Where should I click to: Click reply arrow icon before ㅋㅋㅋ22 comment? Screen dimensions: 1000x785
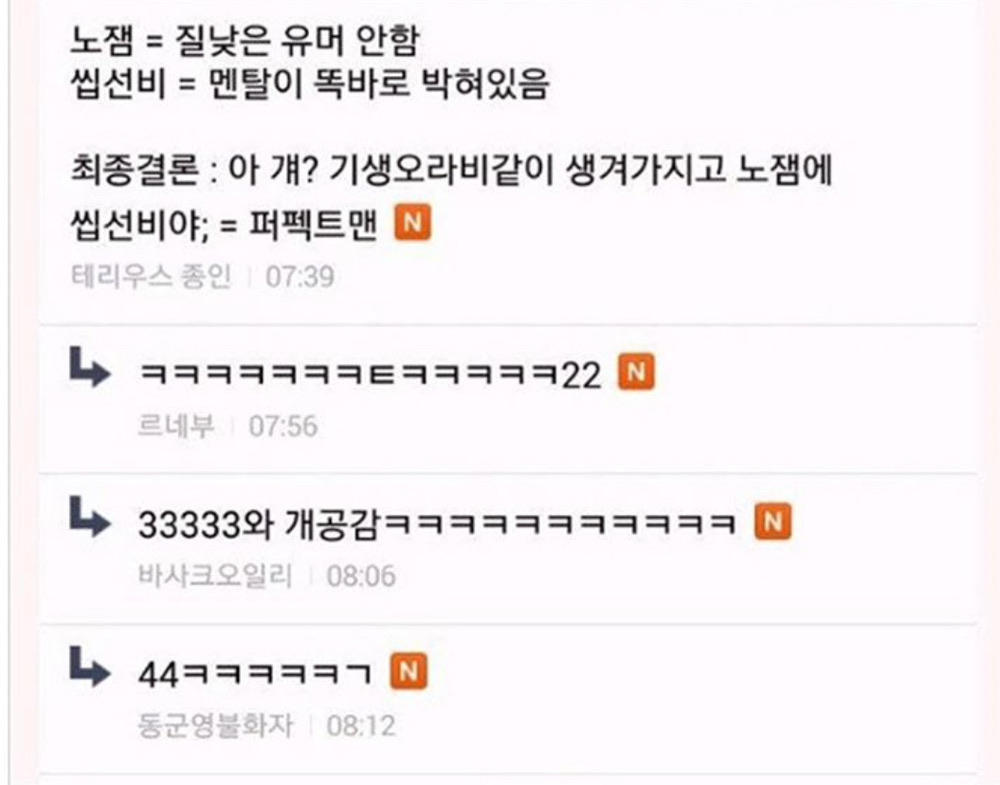[x=89, y=367]
